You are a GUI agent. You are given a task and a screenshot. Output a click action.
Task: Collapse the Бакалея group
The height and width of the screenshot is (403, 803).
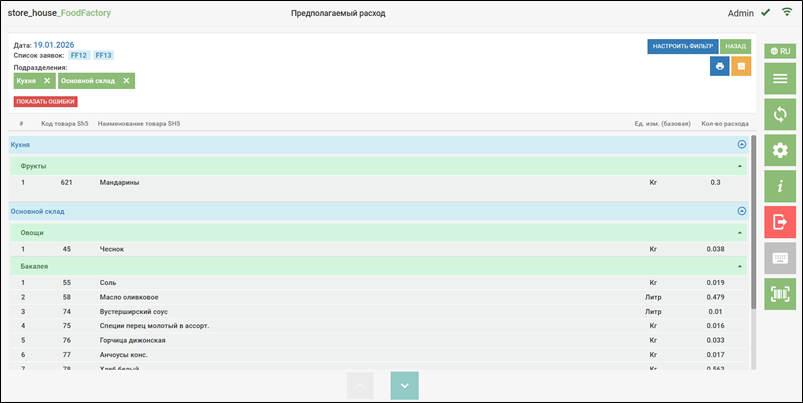pyautogui.click(x=739, y=267)
